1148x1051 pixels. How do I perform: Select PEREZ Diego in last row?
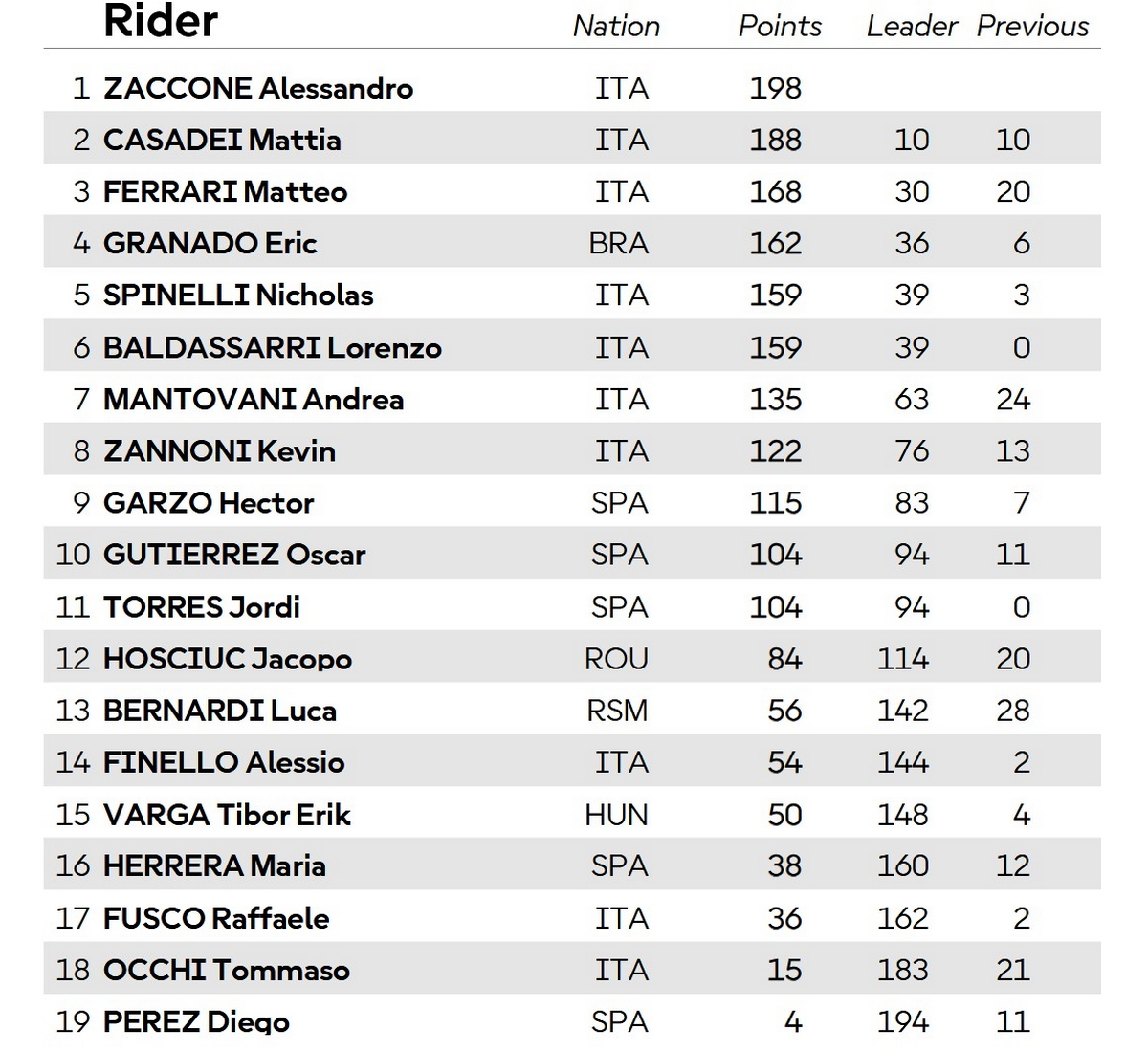pyautogui.click(x=196, y=1020)
